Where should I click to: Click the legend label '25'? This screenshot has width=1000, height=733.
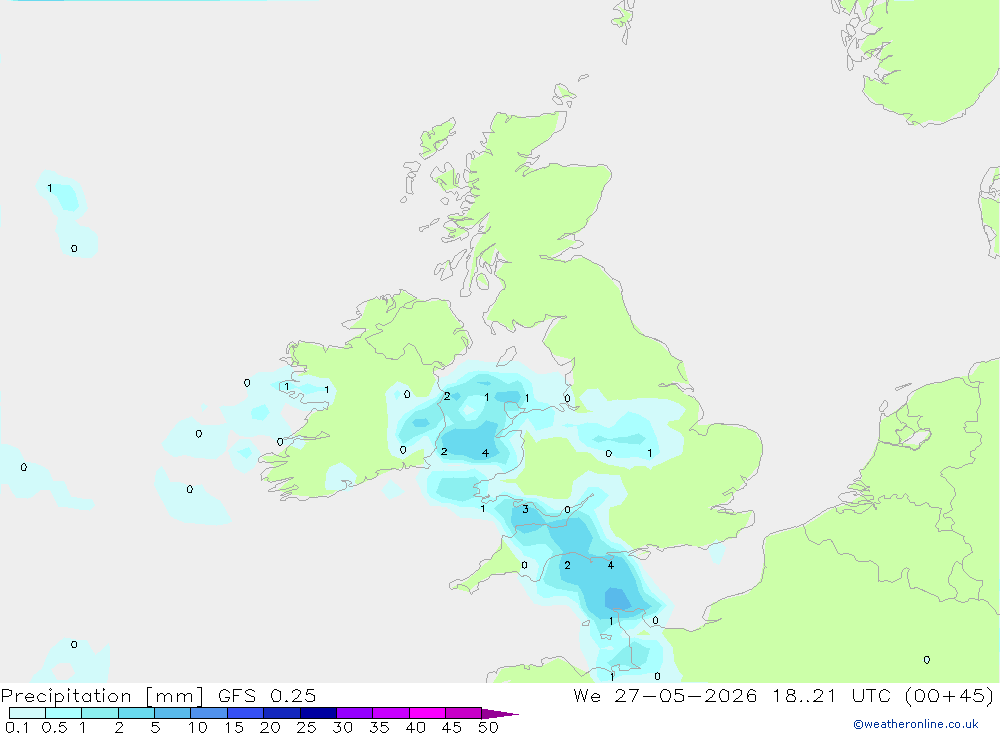pos(306,727)
